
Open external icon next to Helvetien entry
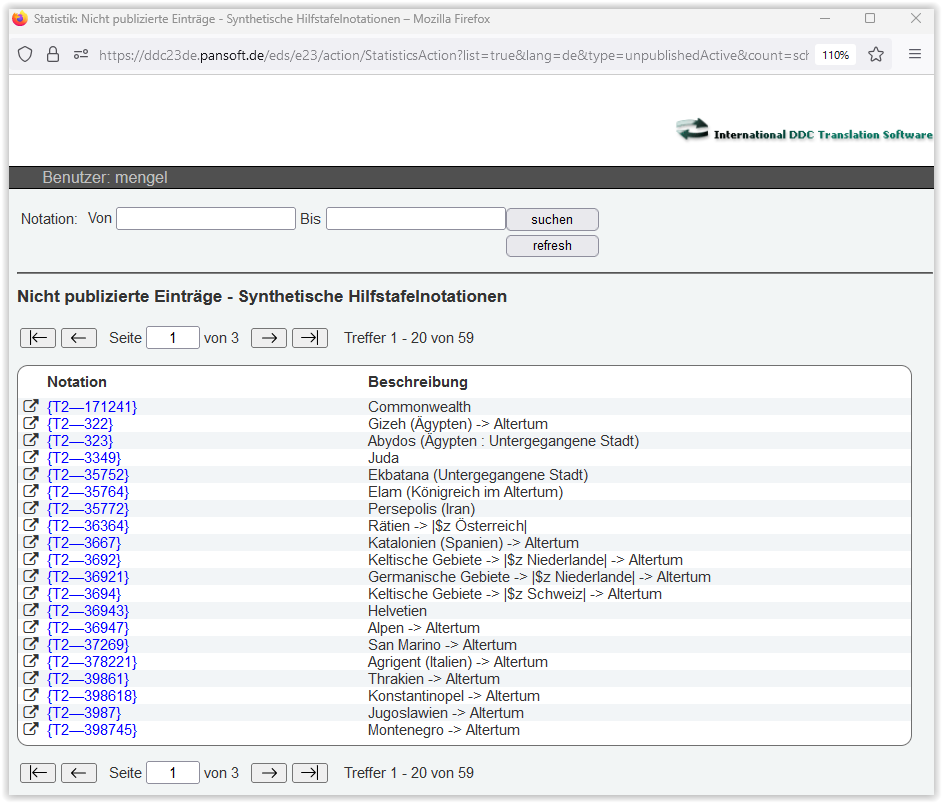(31, 611)
